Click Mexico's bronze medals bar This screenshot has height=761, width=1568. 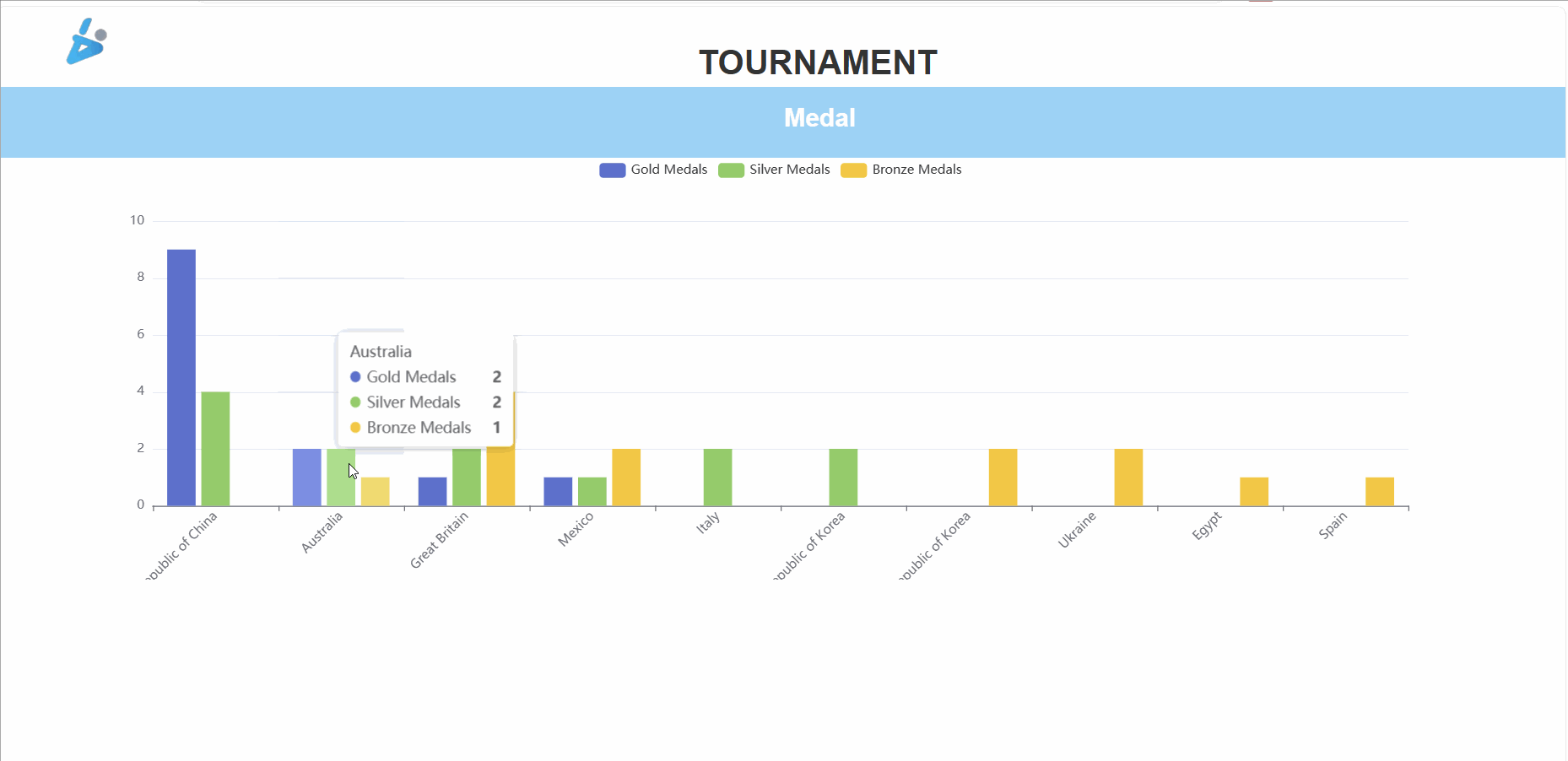click(626, 478)
